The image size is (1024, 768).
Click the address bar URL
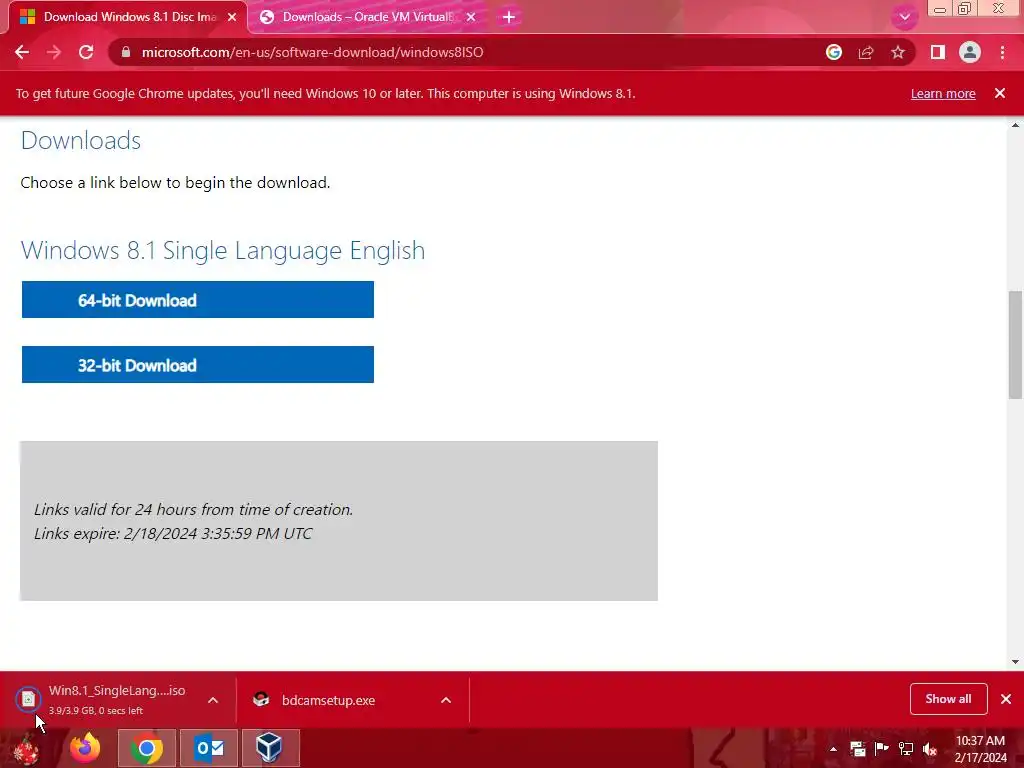(312, 52)
